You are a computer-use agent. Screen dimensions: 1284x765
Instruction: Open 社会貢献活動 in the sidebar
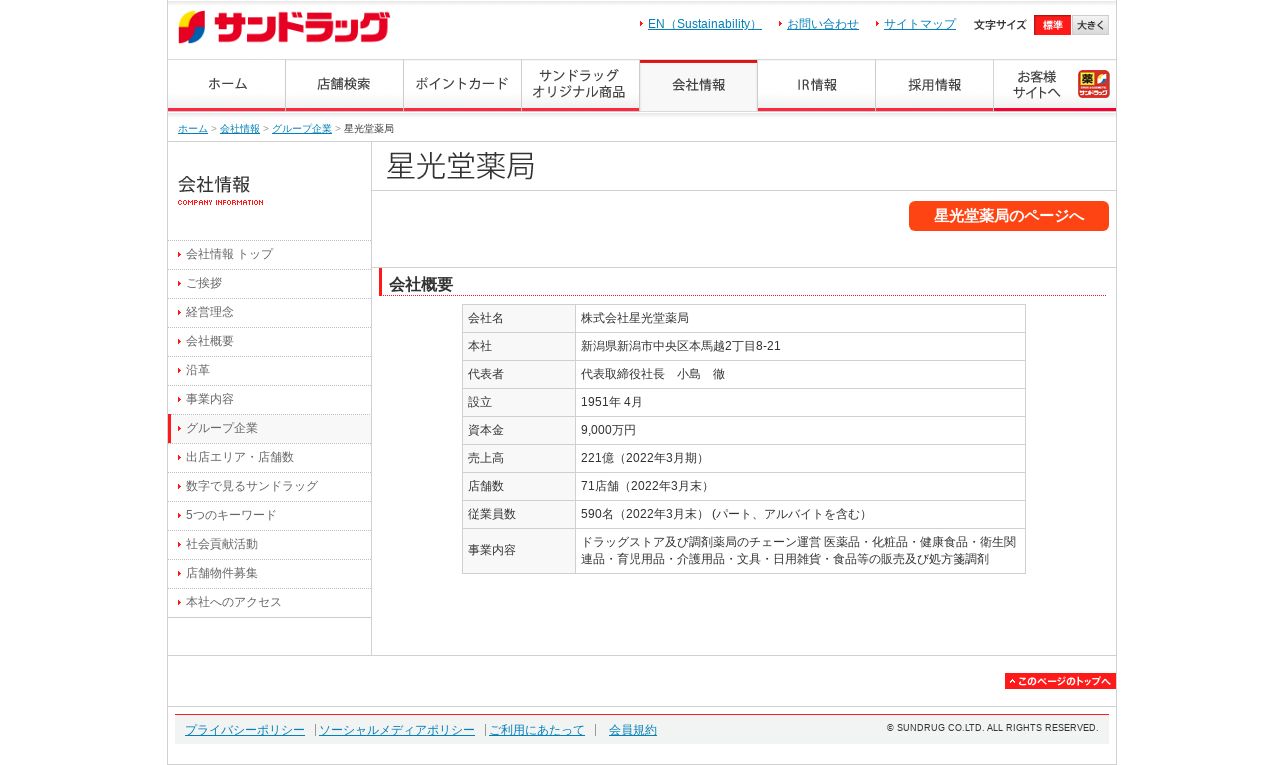270,545
